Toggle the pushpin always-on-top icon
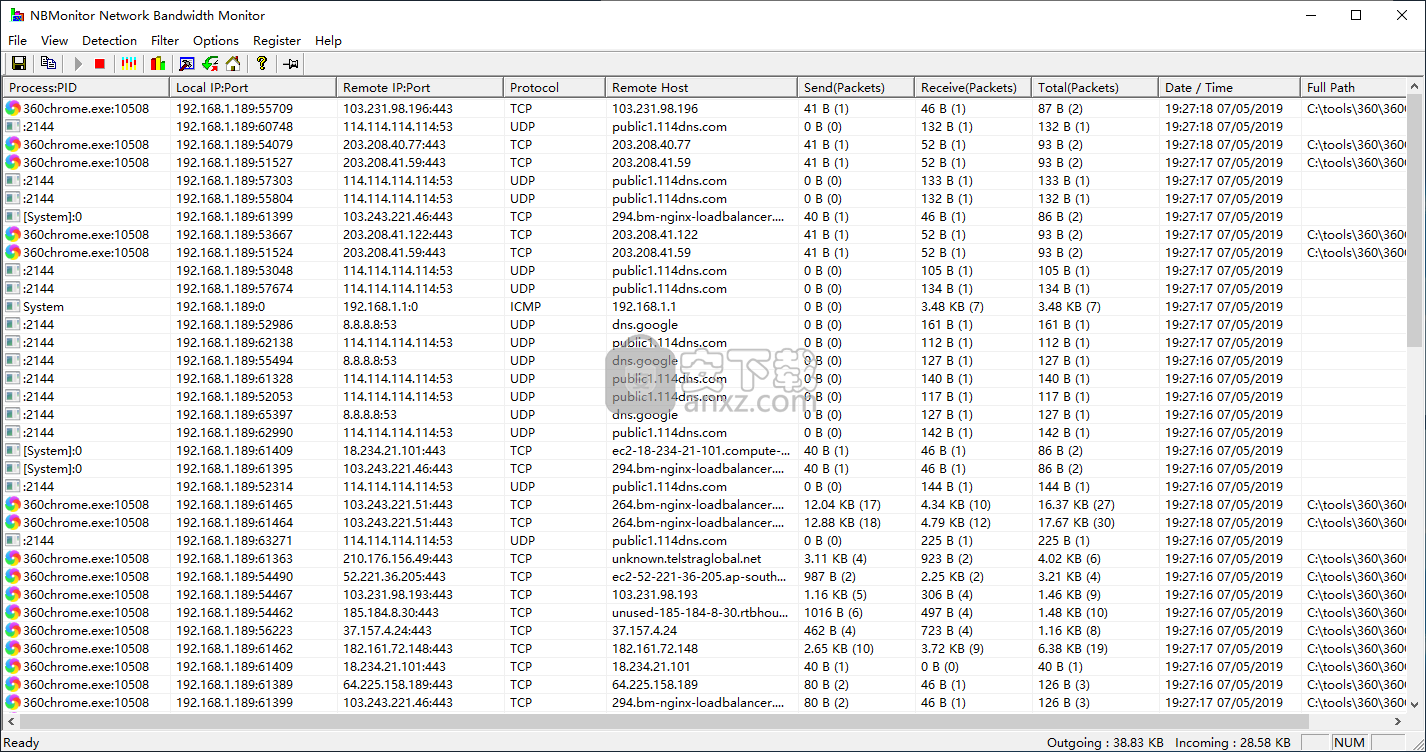This screenshot has height=752, width=1426. pos(291,64)
